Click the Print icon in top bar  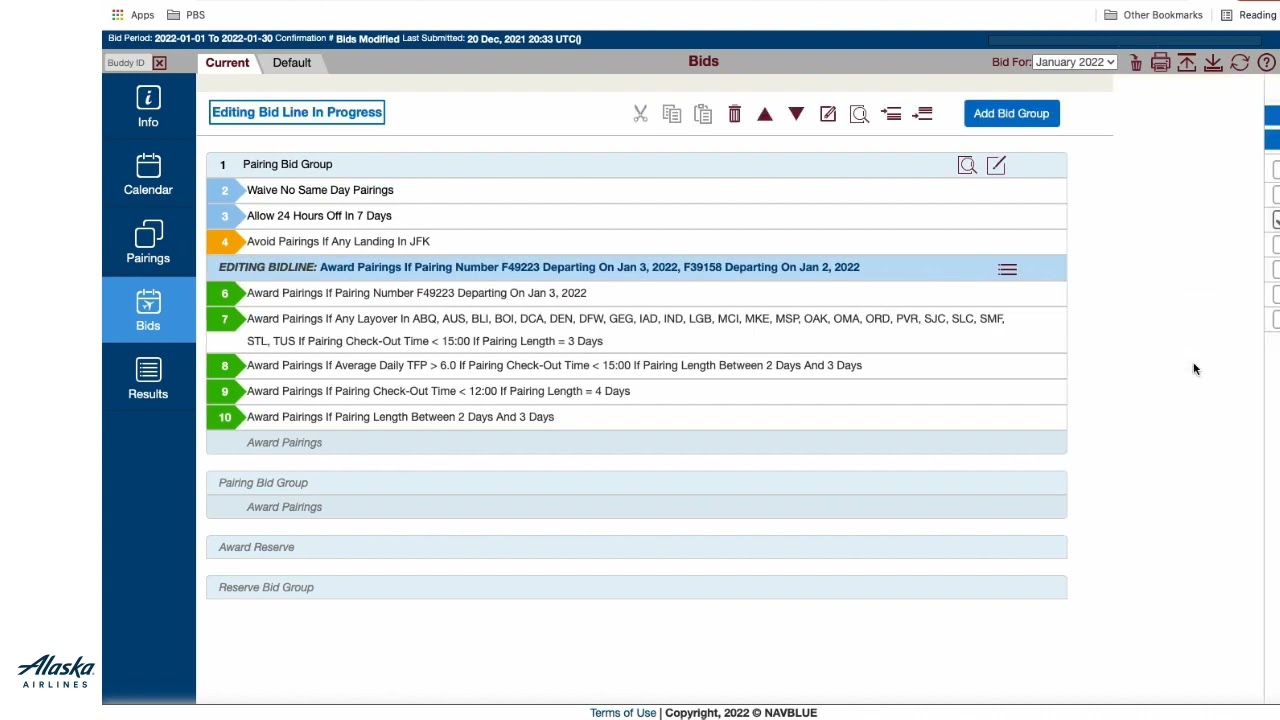[1160, 63]
